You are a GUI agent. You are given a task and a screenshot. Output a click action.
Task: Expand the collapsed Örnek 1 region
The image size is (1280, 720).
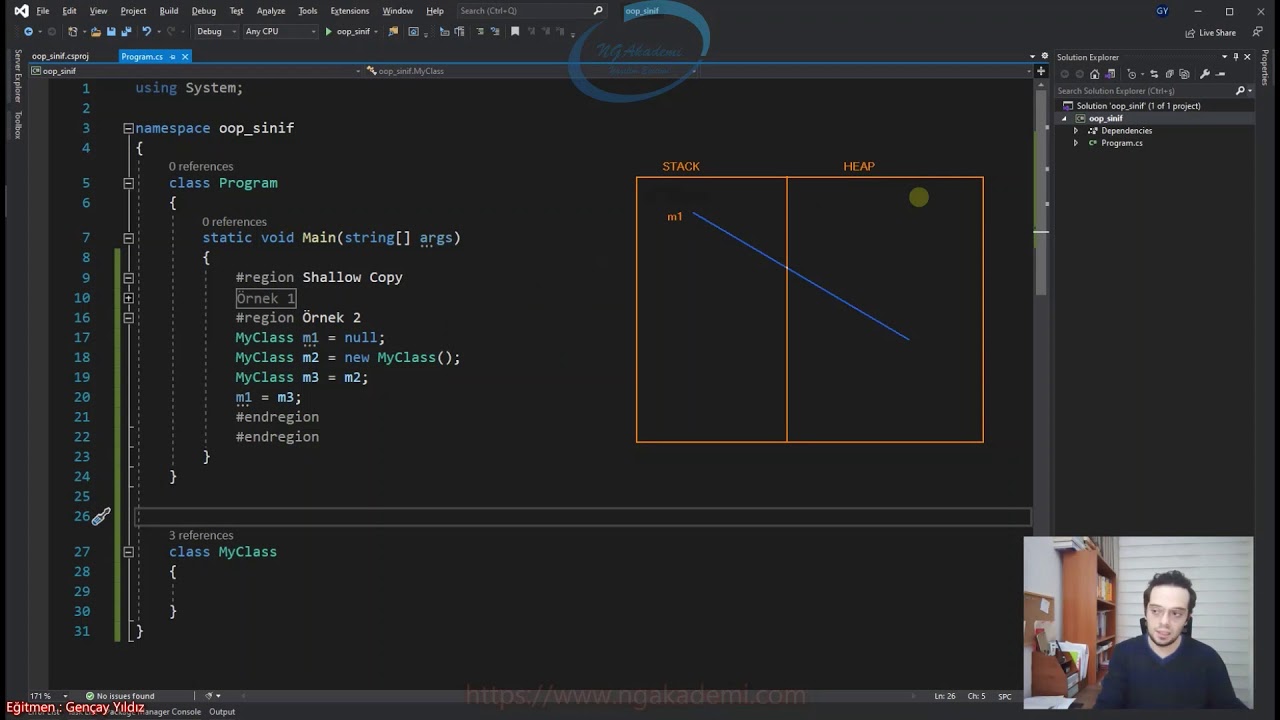click(128, 298)
